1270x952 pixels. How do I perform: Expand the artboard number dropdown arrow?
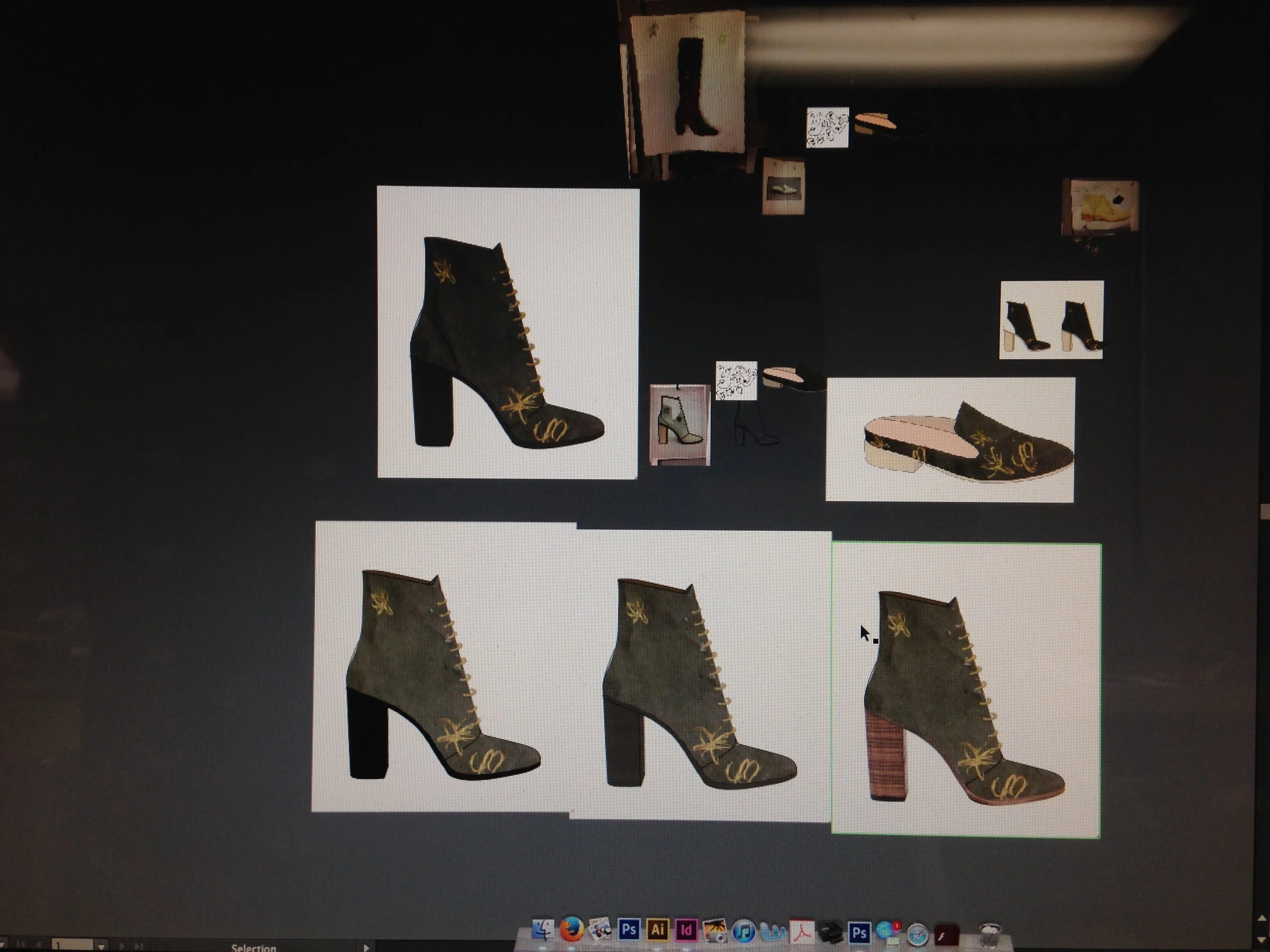[102, 946]
